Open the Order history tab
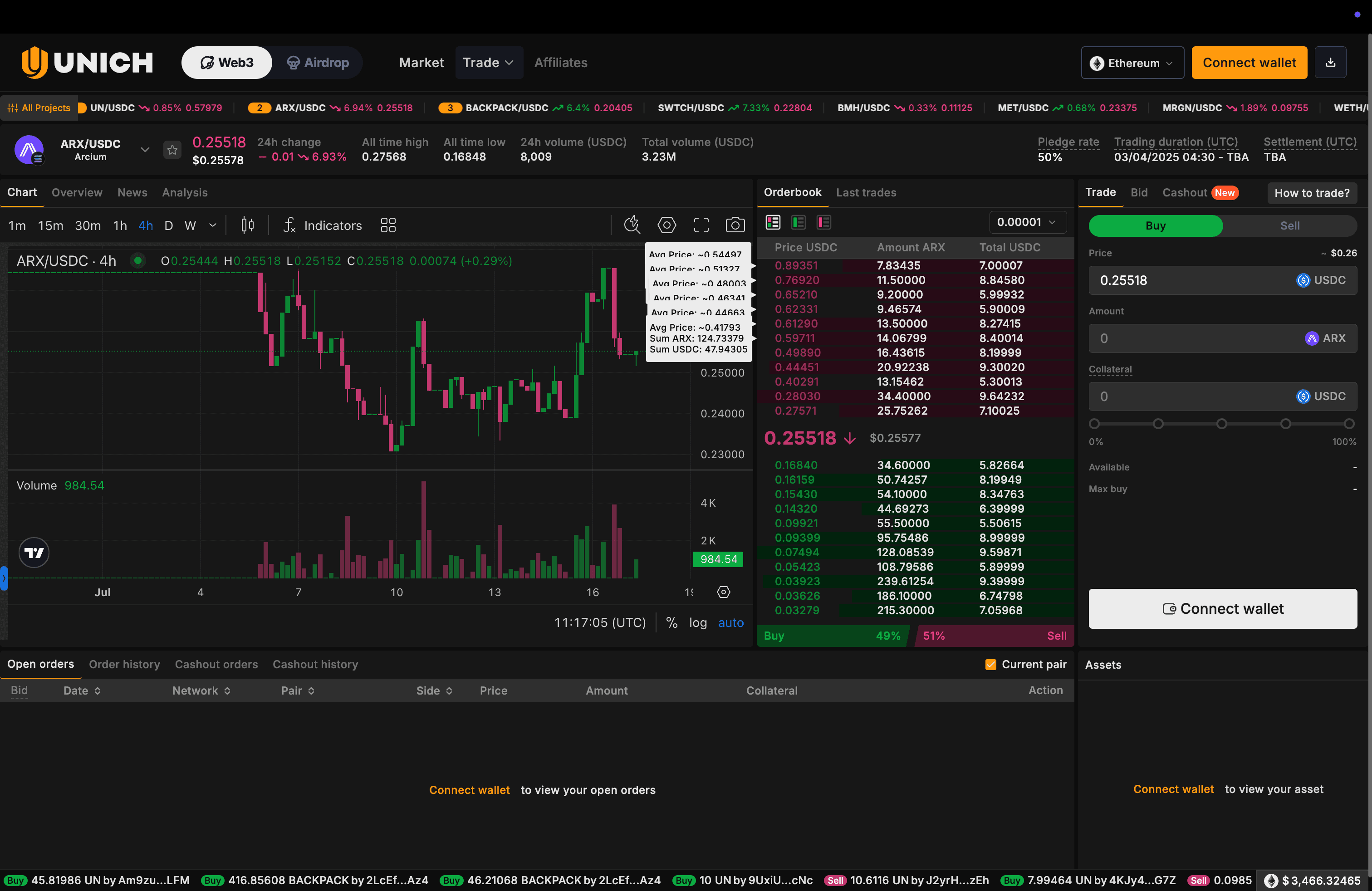 [x=124, y=664]
